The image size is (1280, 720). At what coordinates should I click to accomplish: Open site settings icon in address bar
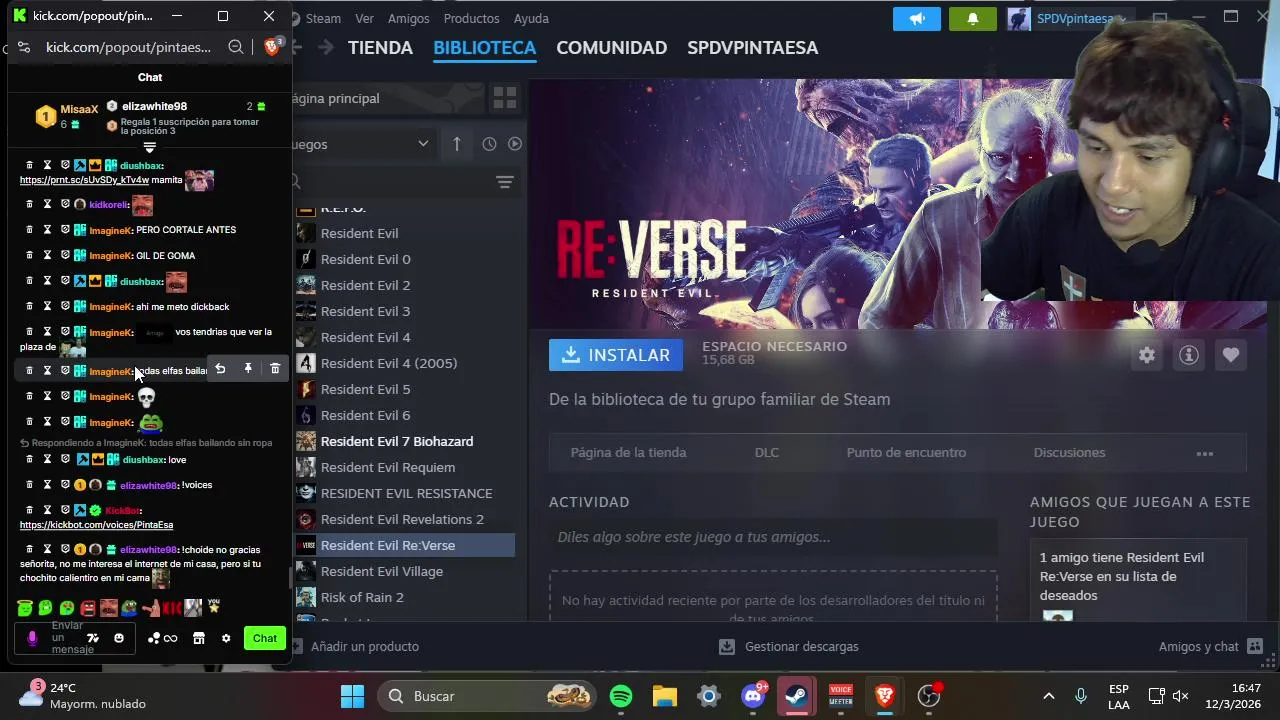24,47
